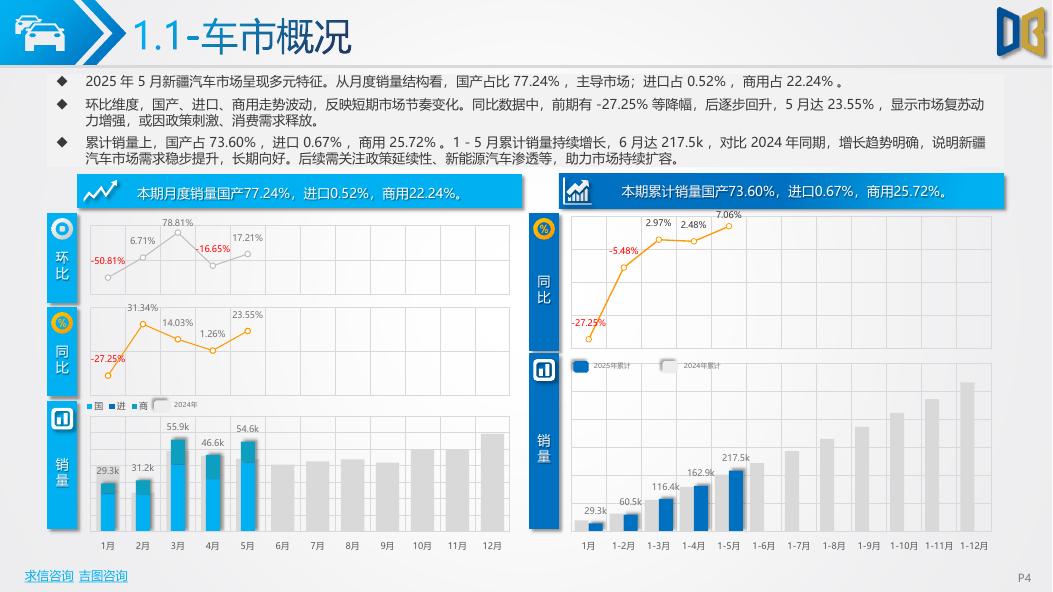Click the 1-6月 axis label
This screenshot has height=592, width=1053.
(x=764, y=546)
